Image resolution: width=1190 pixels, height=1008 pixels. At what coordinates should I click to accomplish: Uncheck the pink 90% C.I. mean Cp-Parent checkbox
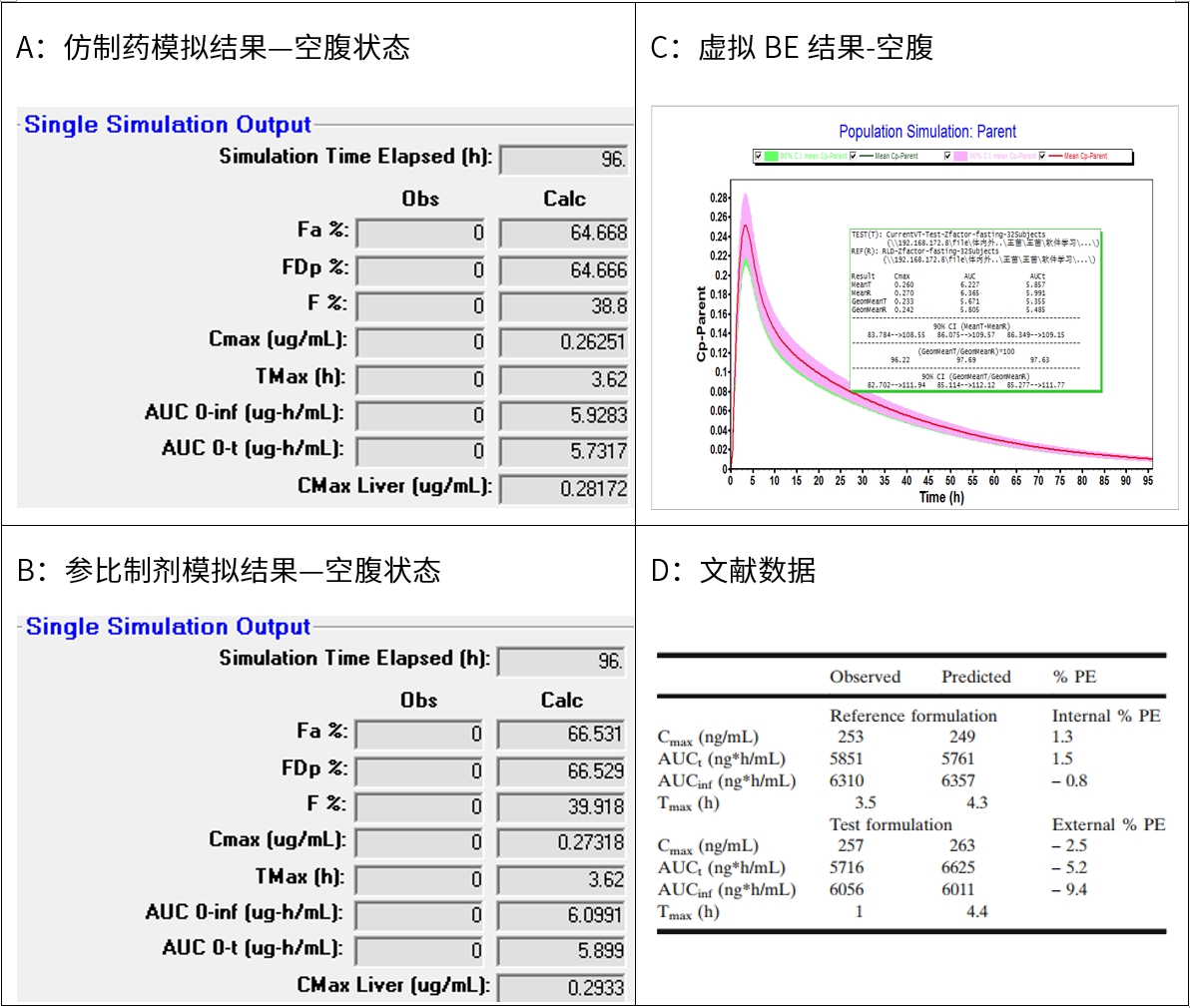(947, 157)
